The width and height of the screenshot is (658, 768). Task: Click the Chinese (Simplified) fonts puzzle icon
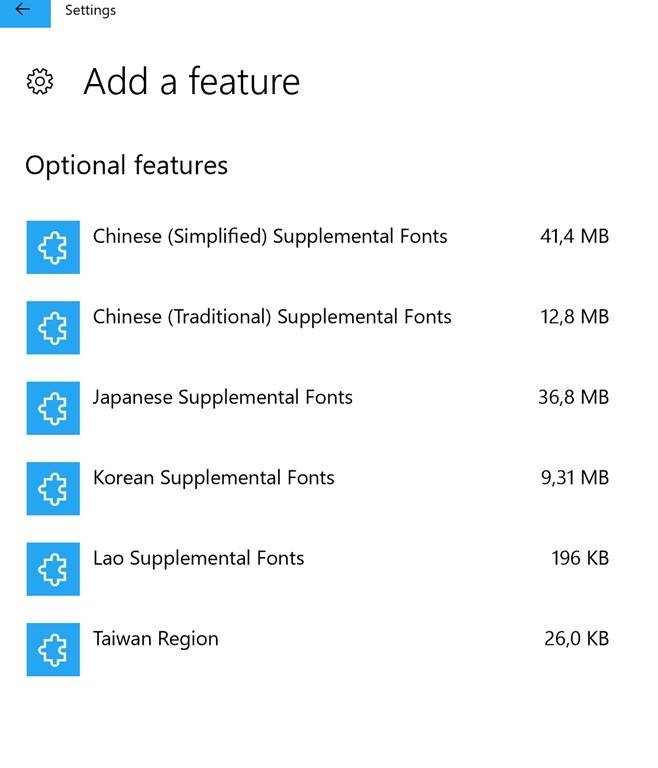pyautogui.click(x=53, y=247)
